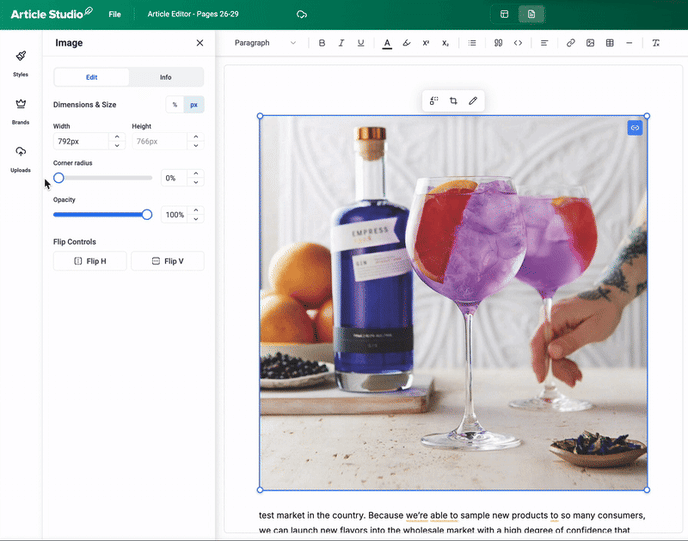Select px as dimension unit
688x541 pixels.
[x=194, y=104]
